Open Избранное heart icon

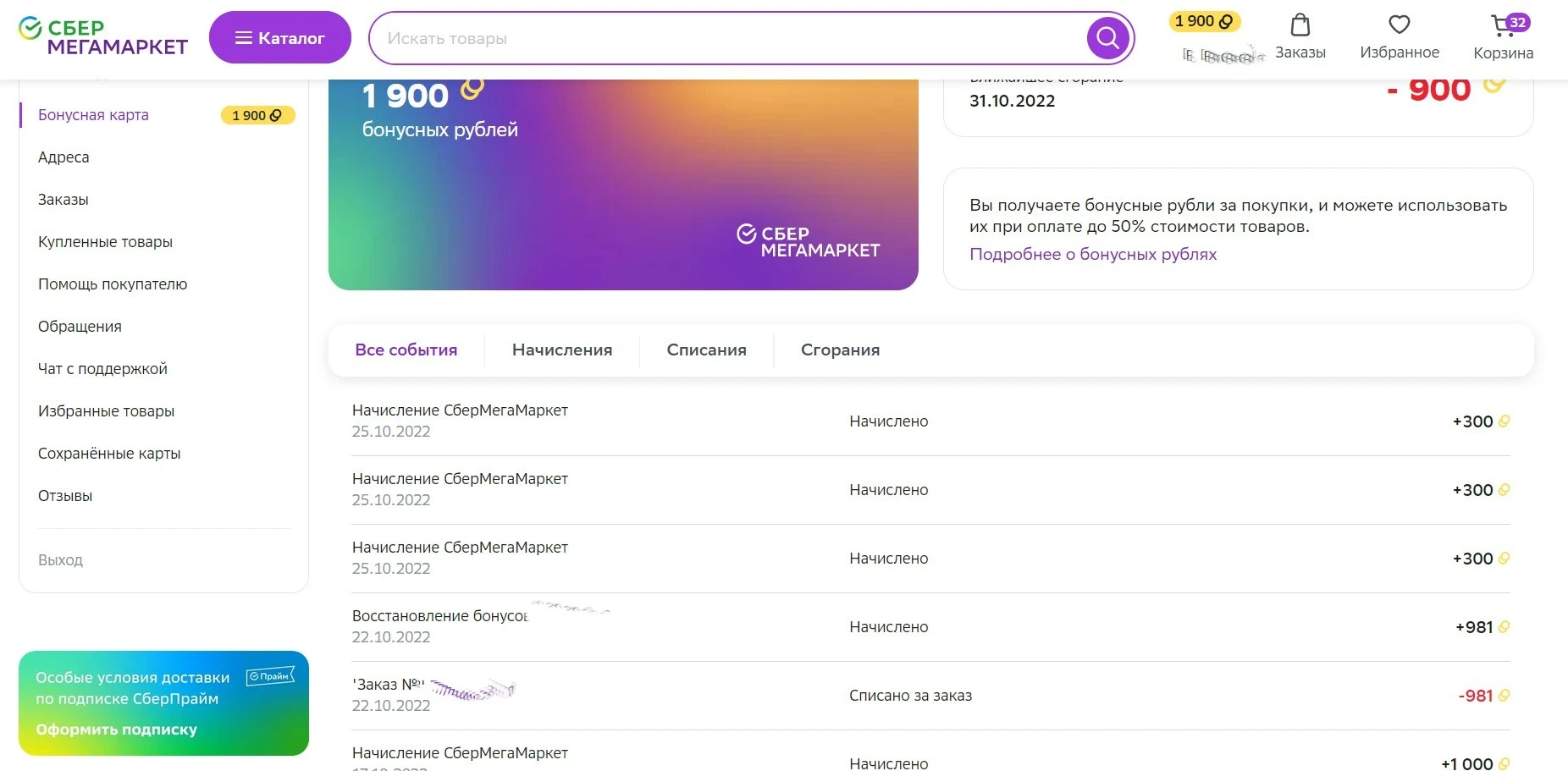1400,25
